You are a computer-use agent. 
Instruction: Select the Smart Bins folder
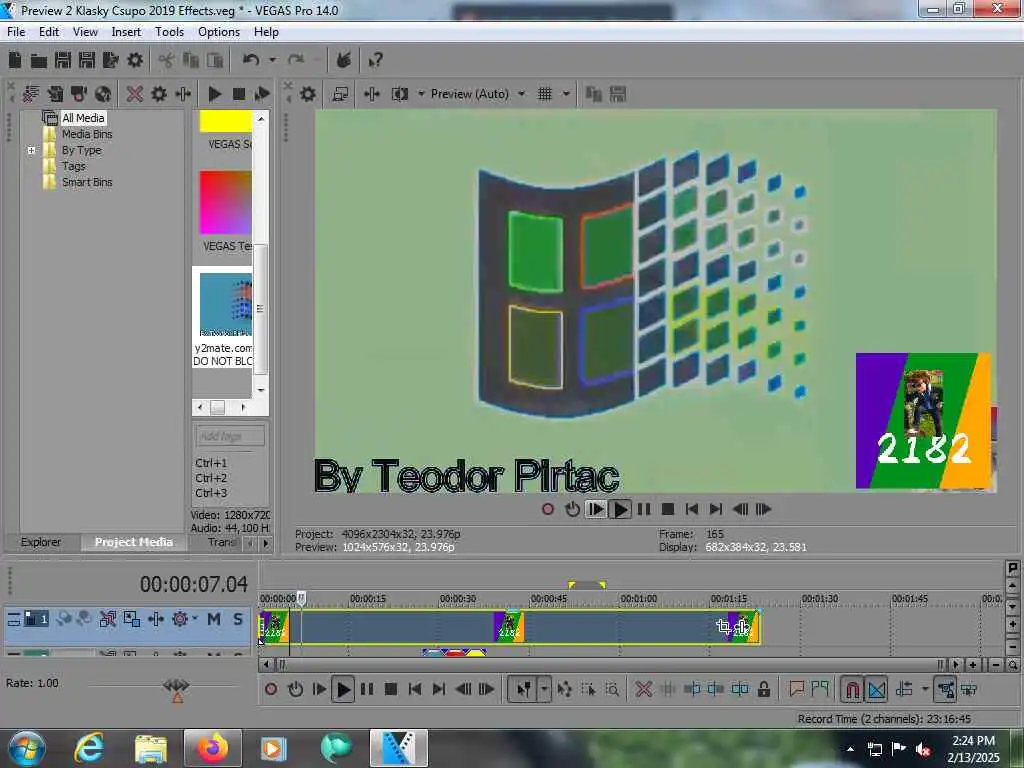pos(87,182)
